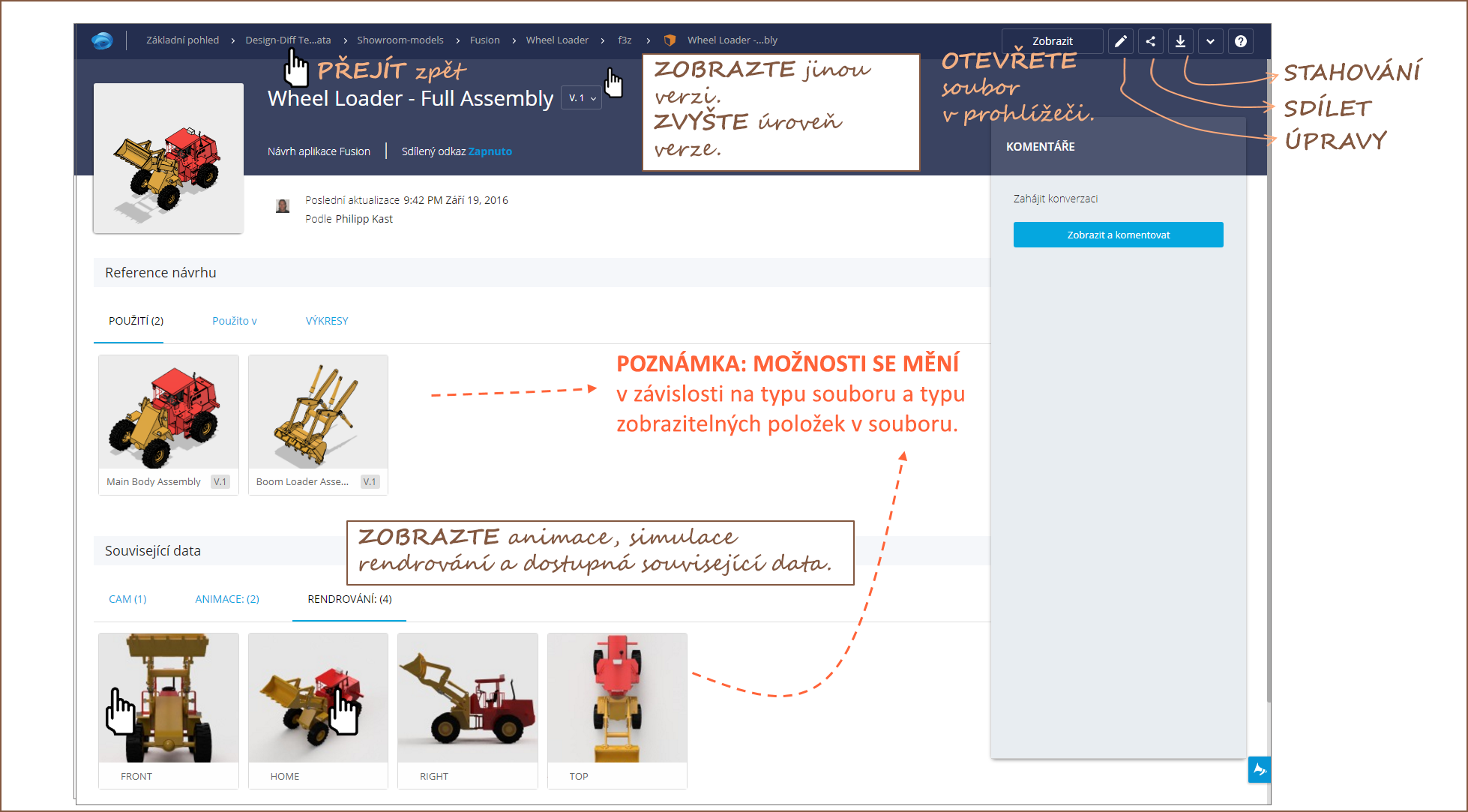Open Main Body Assembly thumbnail
The width and height of the screenshot is (1468, 812).
tap(168, 414)
